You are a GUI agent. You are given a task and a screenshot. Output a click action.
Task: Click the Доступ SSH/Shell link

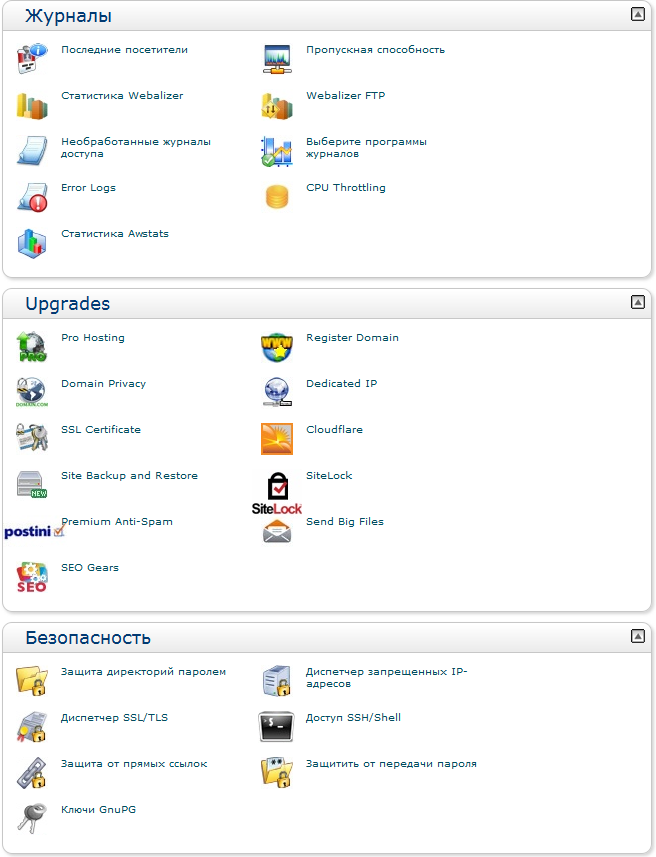(353, 718)
